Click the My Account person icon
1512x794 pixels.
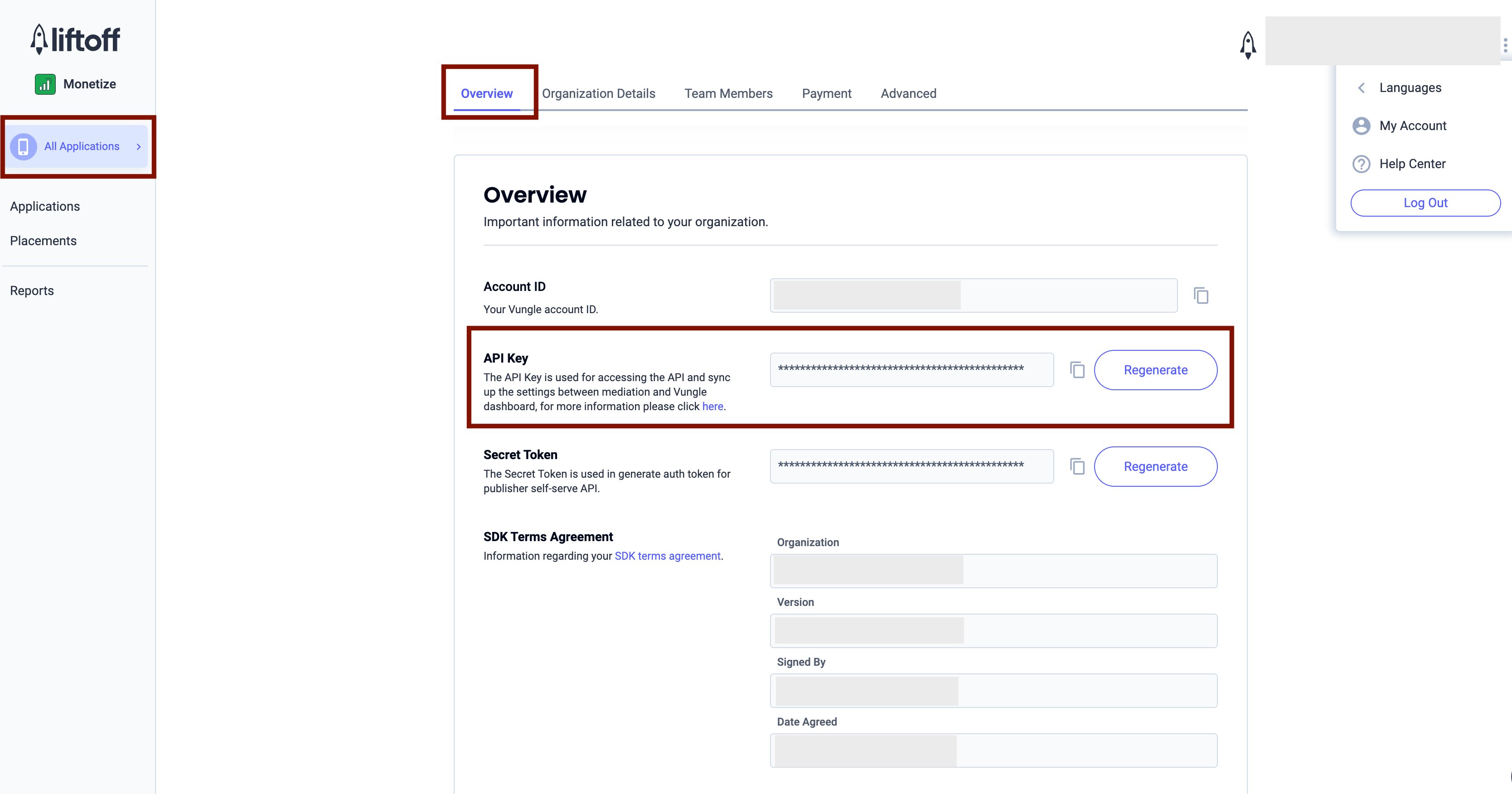click(1361, 126)
